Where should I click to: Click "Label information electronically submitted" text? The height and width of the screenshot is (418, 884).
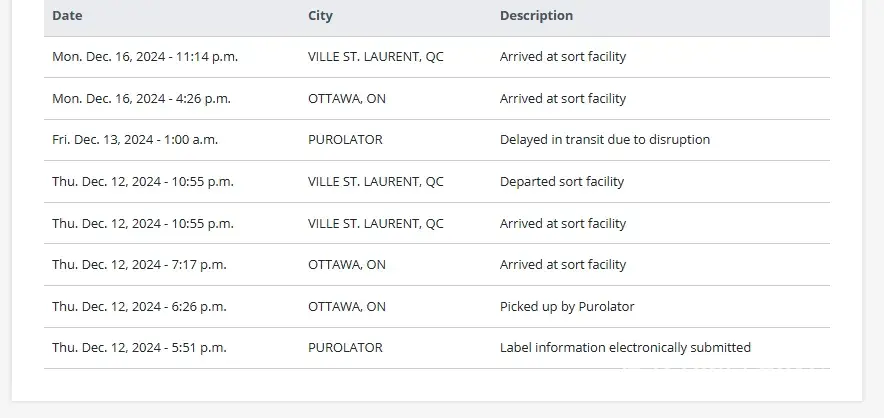click(625, 348)
